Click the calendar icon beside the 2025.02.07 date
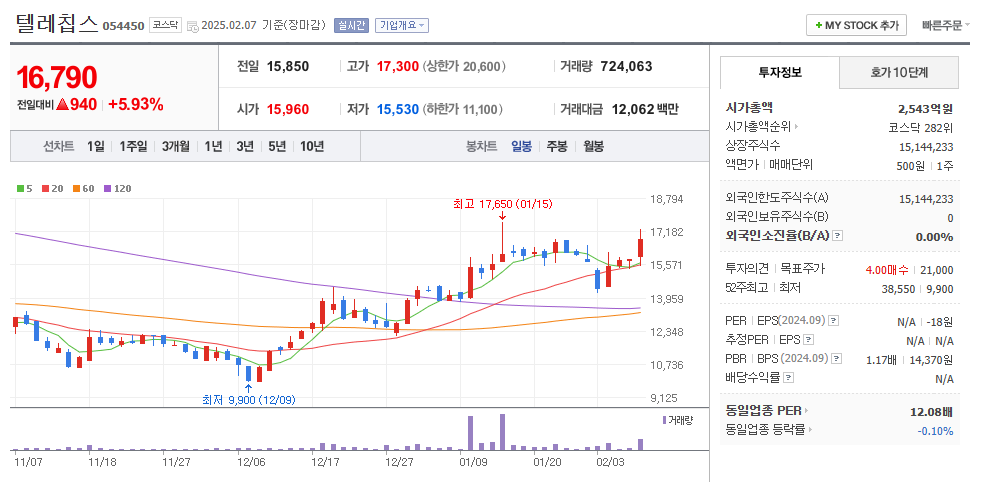Viewport: 997px width, 482px height. coord(192,26)
